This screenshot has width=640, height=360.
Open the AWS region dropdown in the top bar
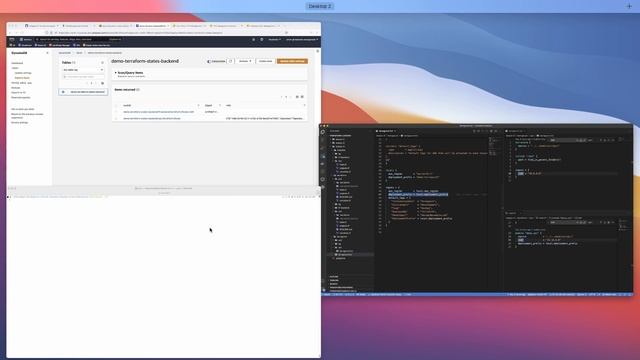point(274,40)
